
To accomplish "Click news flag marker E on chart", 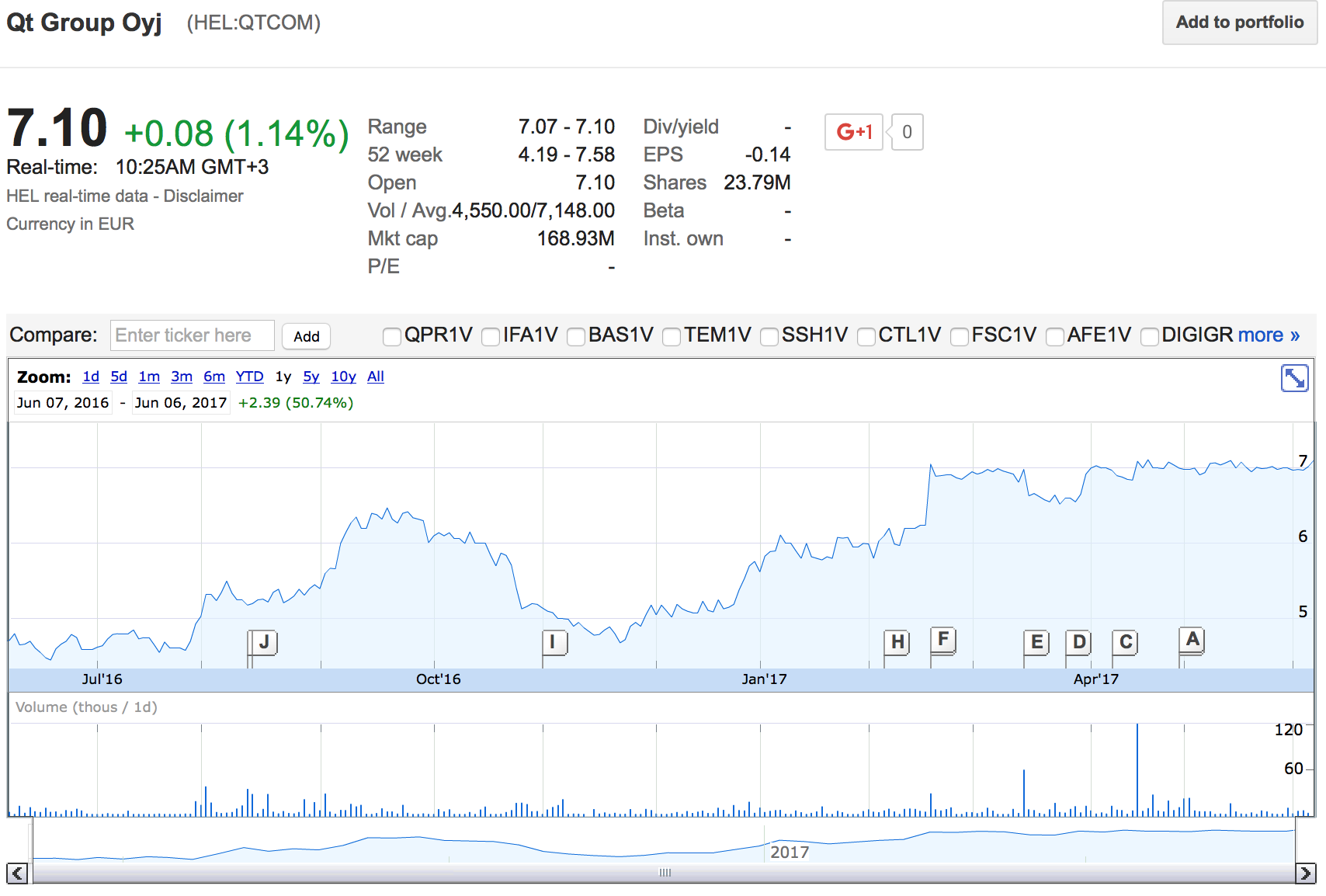I will pos(1036,642).
